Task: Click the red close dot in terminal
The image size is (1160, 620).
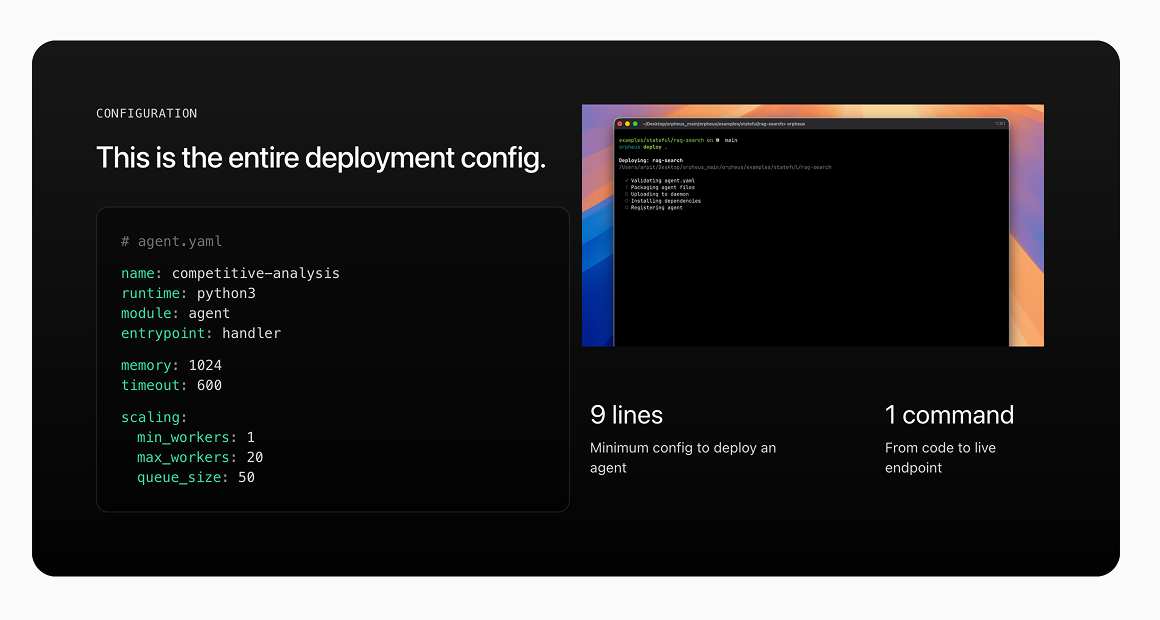Action: click(620, 124)
